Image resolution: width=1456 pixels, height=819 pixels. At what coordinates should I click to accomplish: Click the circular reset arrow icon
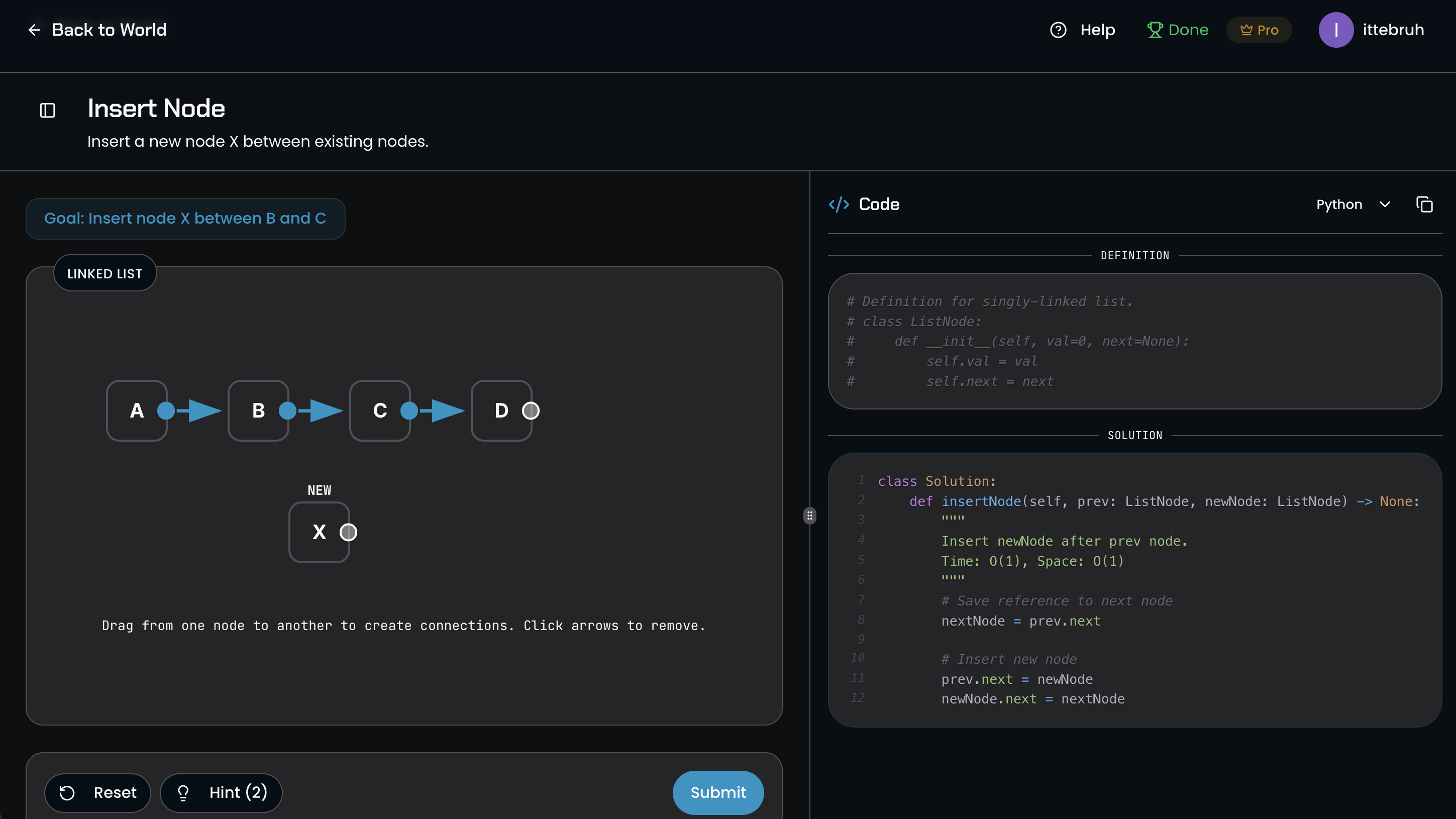[68, 792]
